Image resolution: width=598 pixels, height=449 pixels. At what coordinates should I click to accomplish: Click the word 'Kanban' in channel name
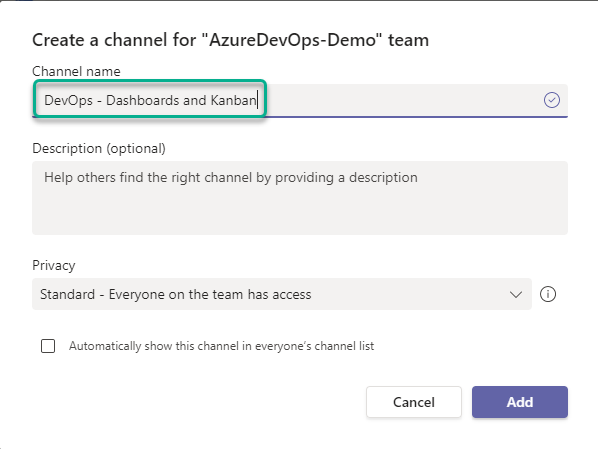point(233,100)
